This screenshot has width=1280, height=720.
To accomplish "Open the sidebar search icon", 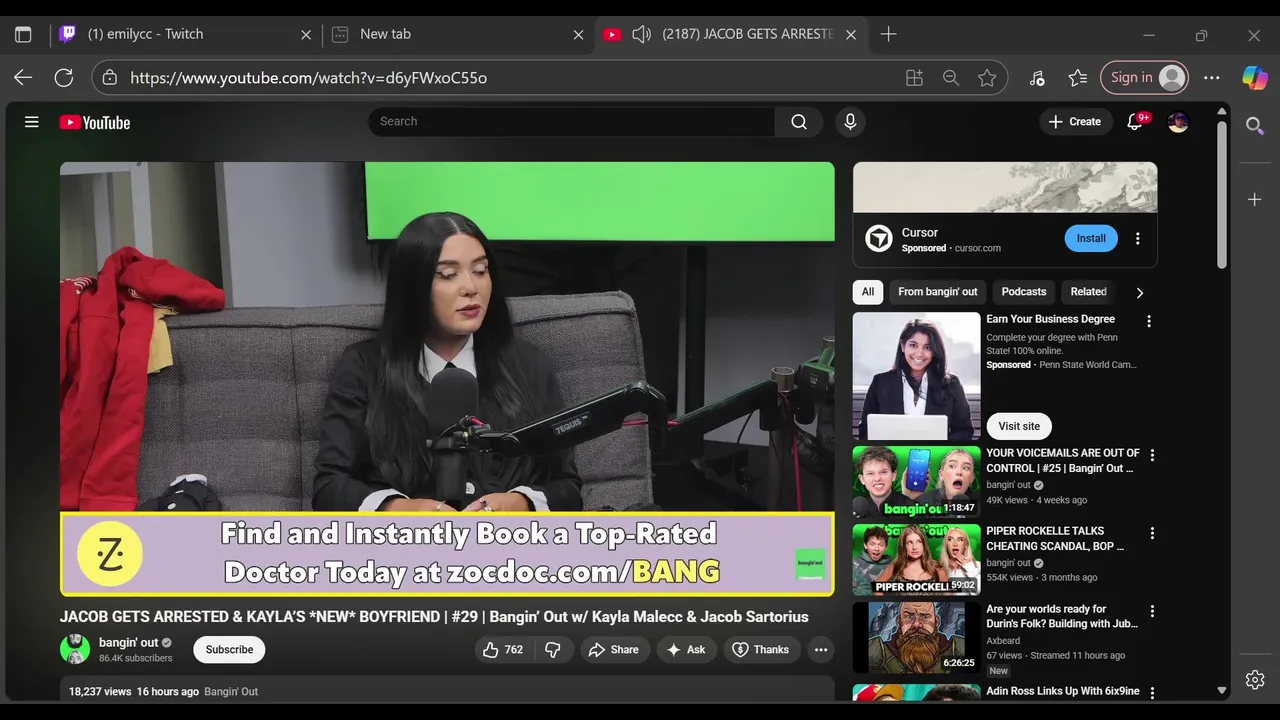I will (1255, 126).
